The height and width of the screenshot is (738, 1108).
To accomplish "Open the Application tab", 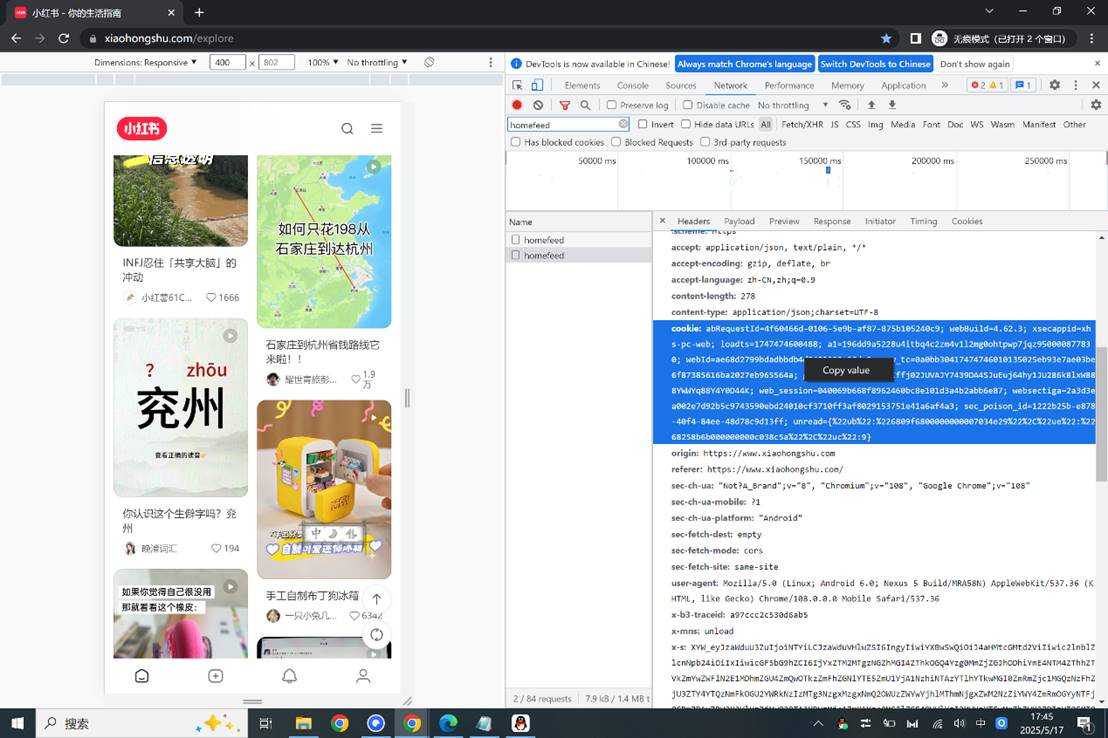I will 903,85.
